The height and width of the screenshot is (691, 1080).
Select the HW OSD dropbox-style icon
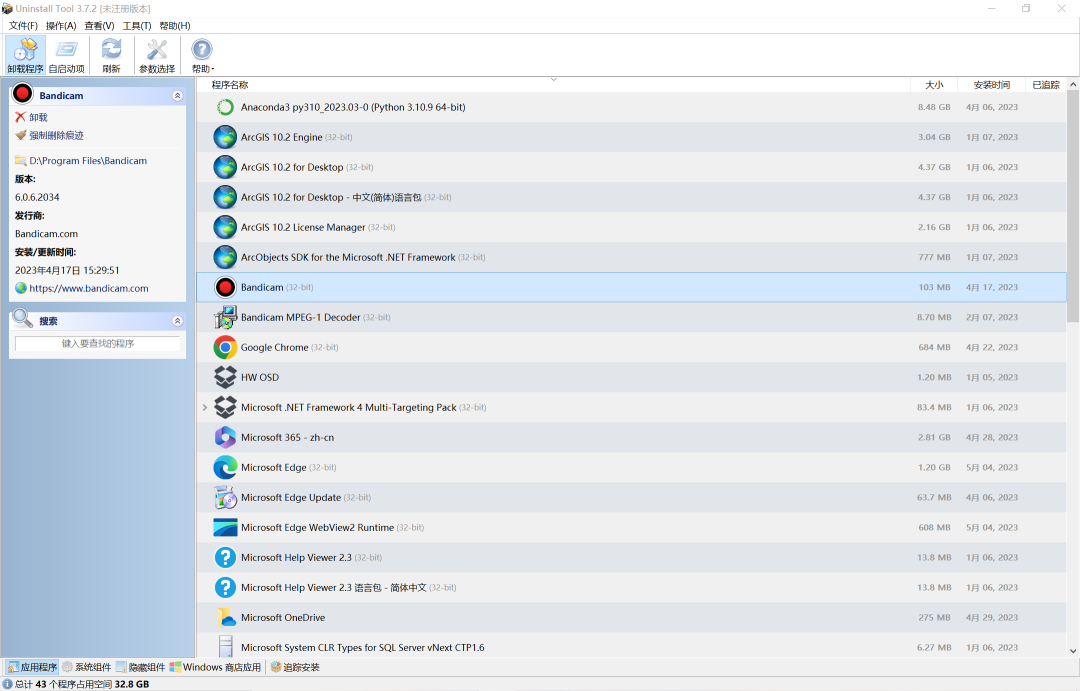(x=225, y=378)
